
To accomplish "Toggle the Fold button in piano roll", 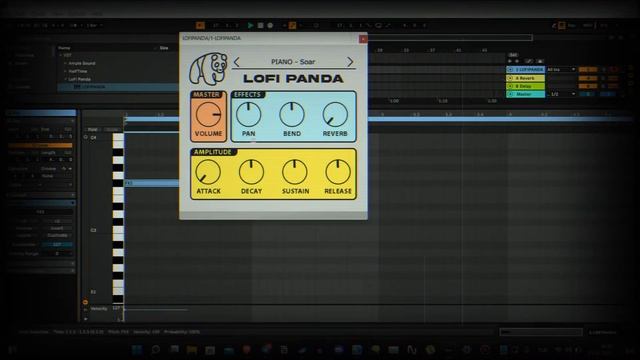I will point(92,129).
